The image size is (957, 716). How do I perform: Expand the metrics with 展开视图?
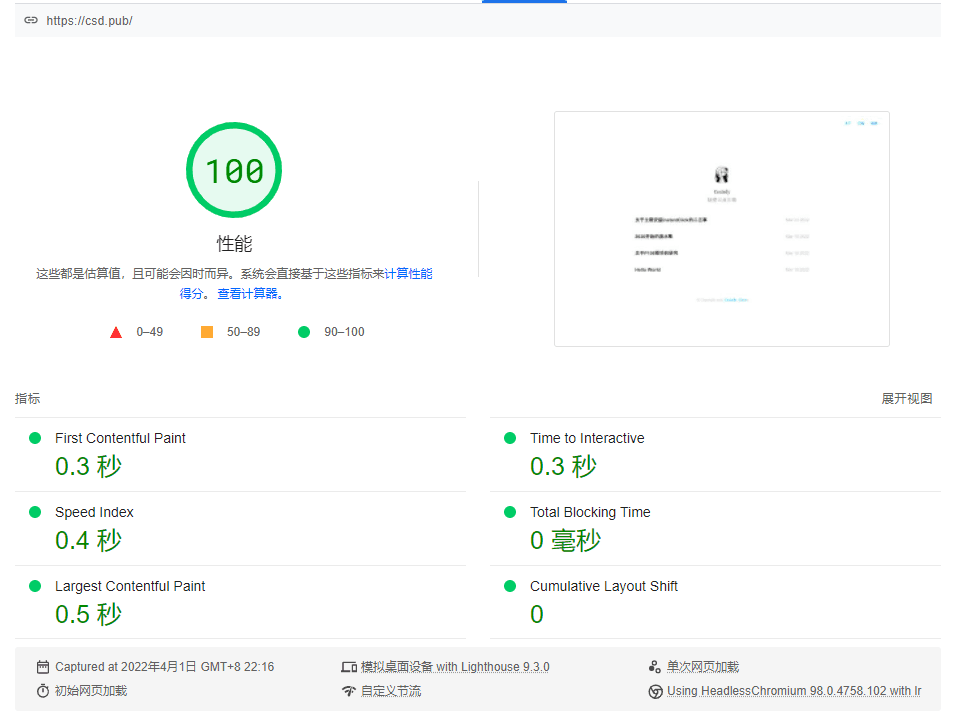click(x=907, y=398)
